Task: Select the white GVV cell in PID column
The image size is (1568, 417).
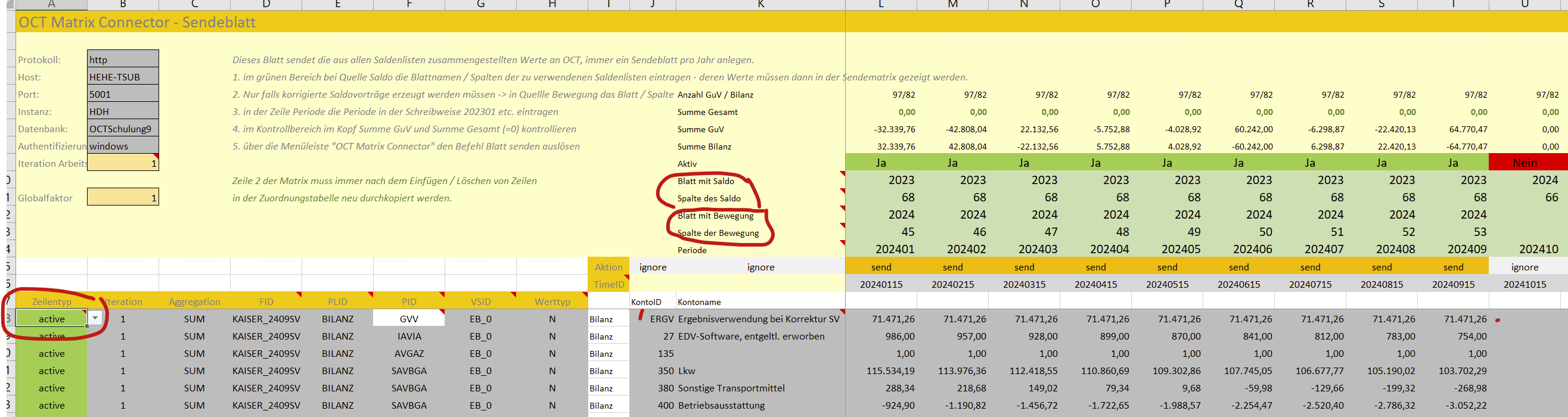Action: pos(408,318)
